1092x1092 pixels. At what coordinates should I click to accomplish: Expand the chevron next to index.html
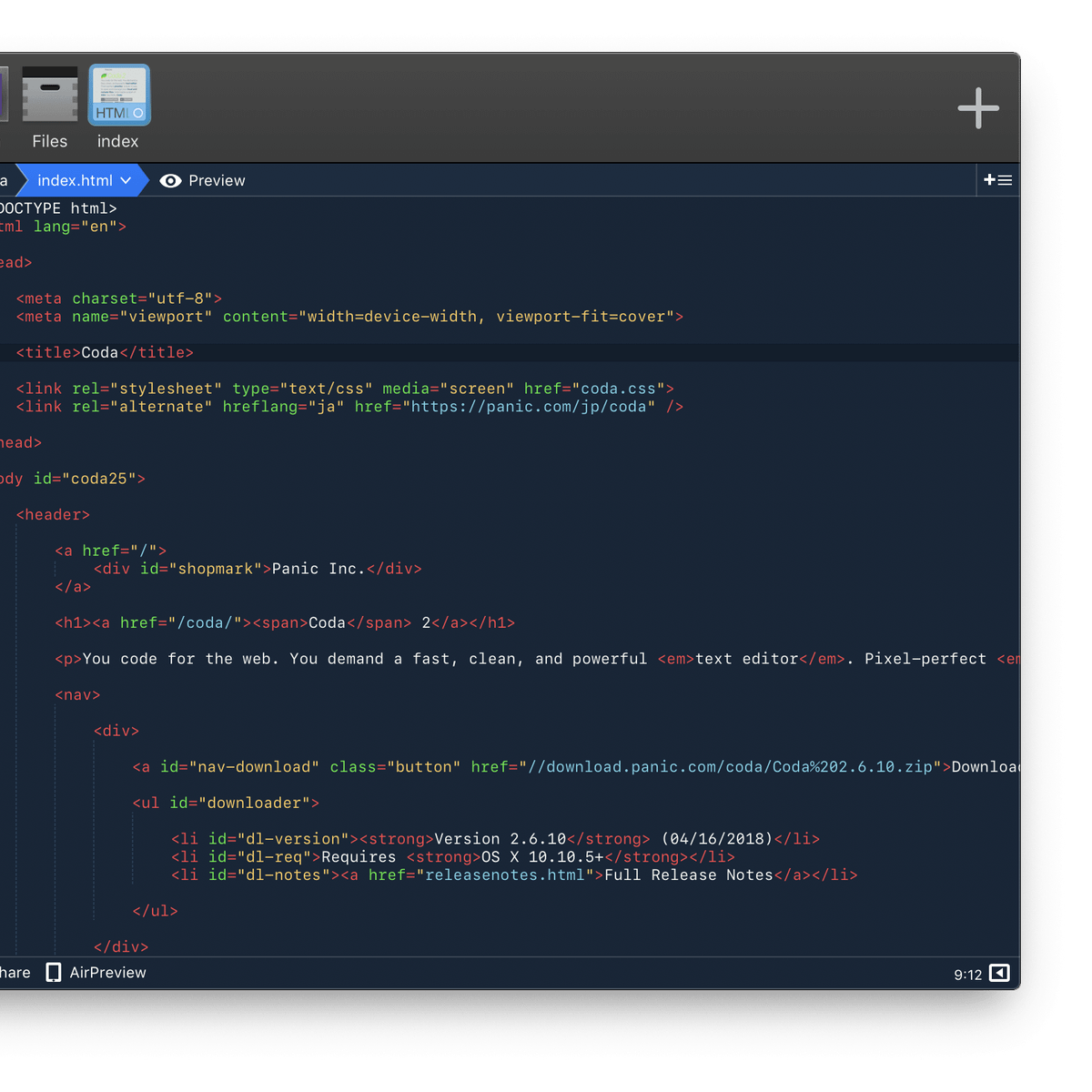pyautogui.click(x=126, y=181)
